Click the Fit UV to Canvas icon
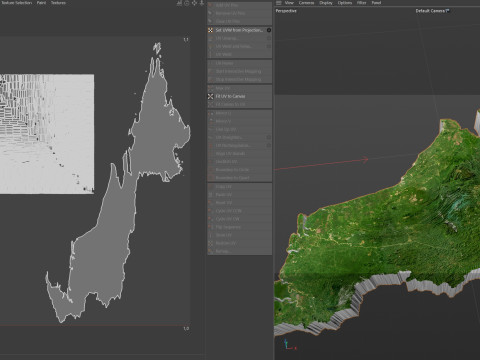 [x=210, y=96]
